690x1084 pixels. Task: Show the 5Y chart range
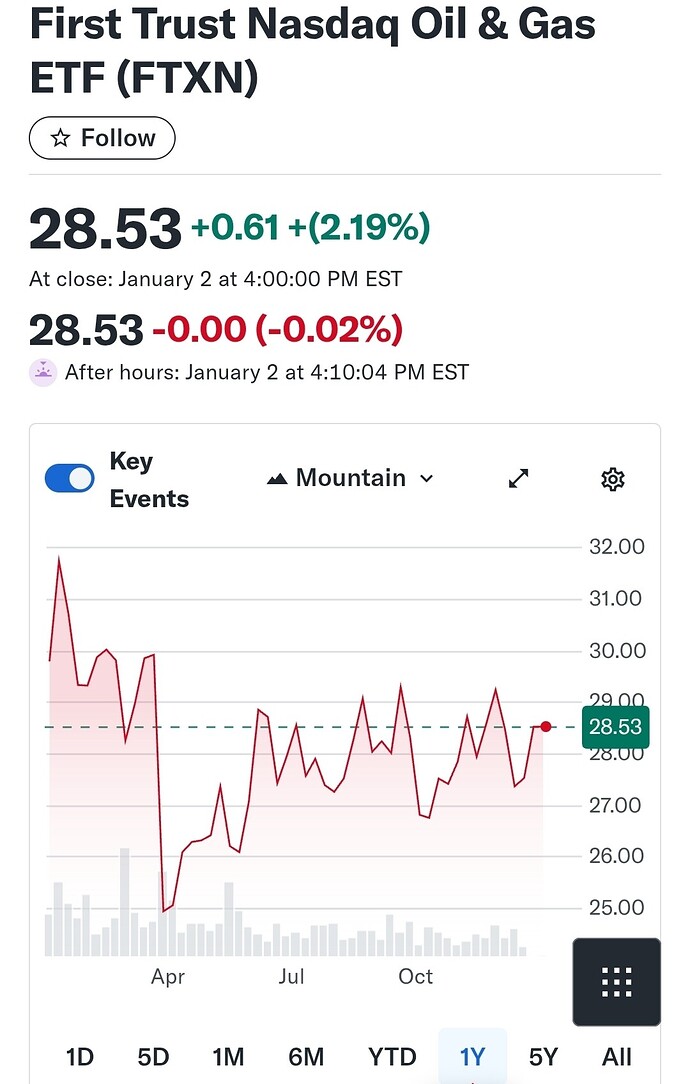coord(543,1056)
